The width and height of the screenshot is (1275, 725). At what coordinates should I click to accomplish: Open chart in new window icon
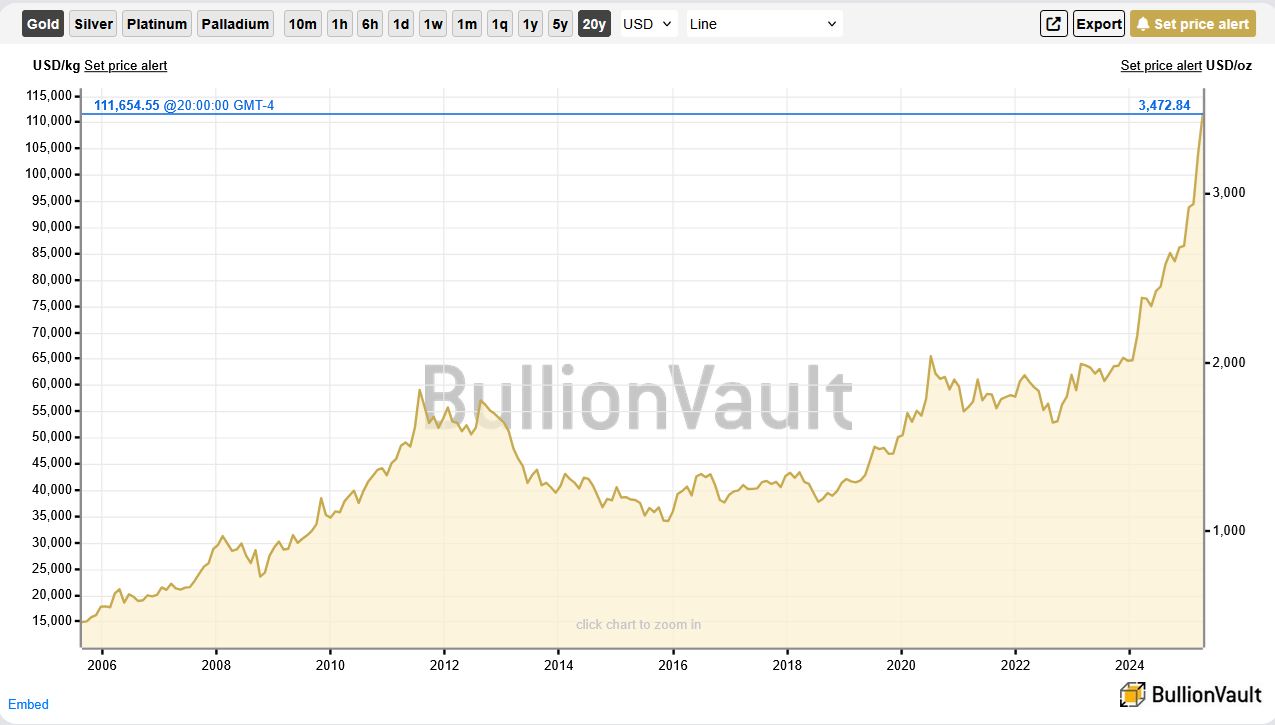[x=1053, y=24]
